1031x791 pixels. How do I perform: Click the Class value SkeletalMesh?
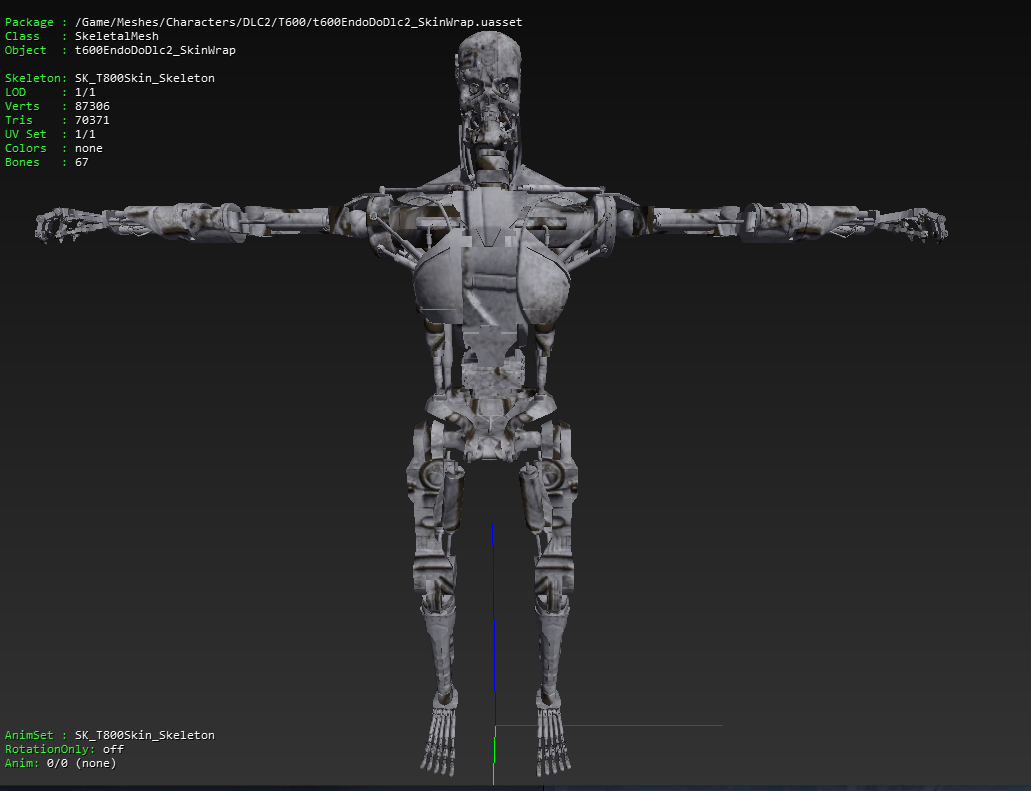click(116, 36)
